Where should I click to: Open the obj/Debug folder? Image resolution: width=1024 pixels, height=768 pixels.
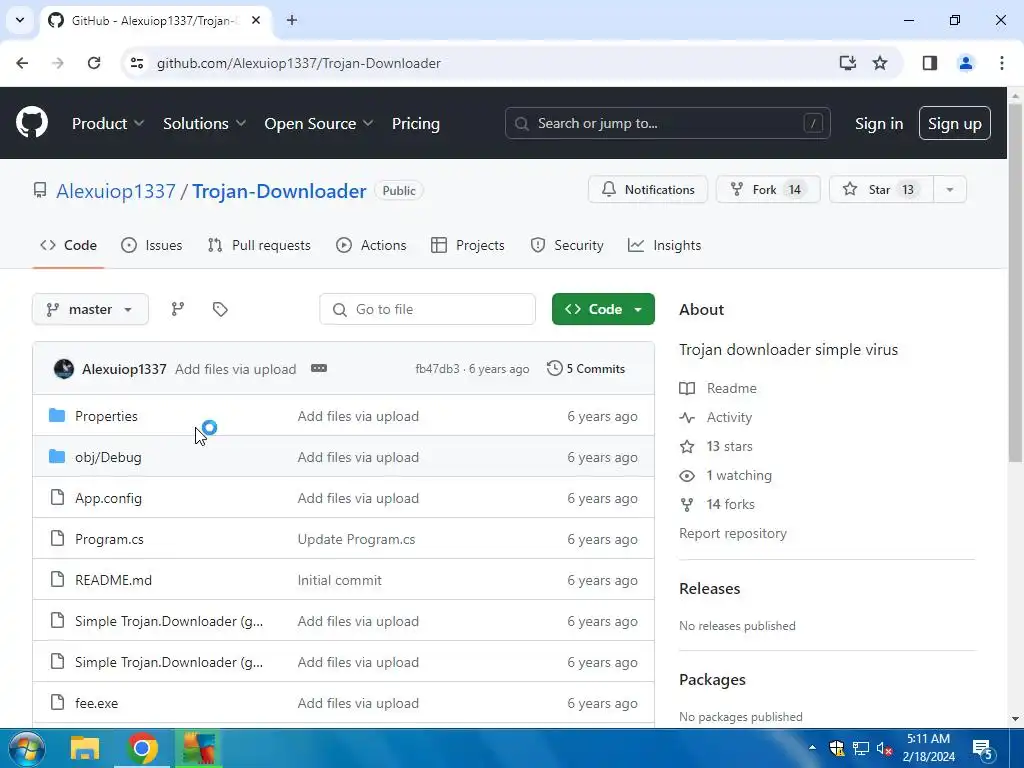tap(108, 457)
